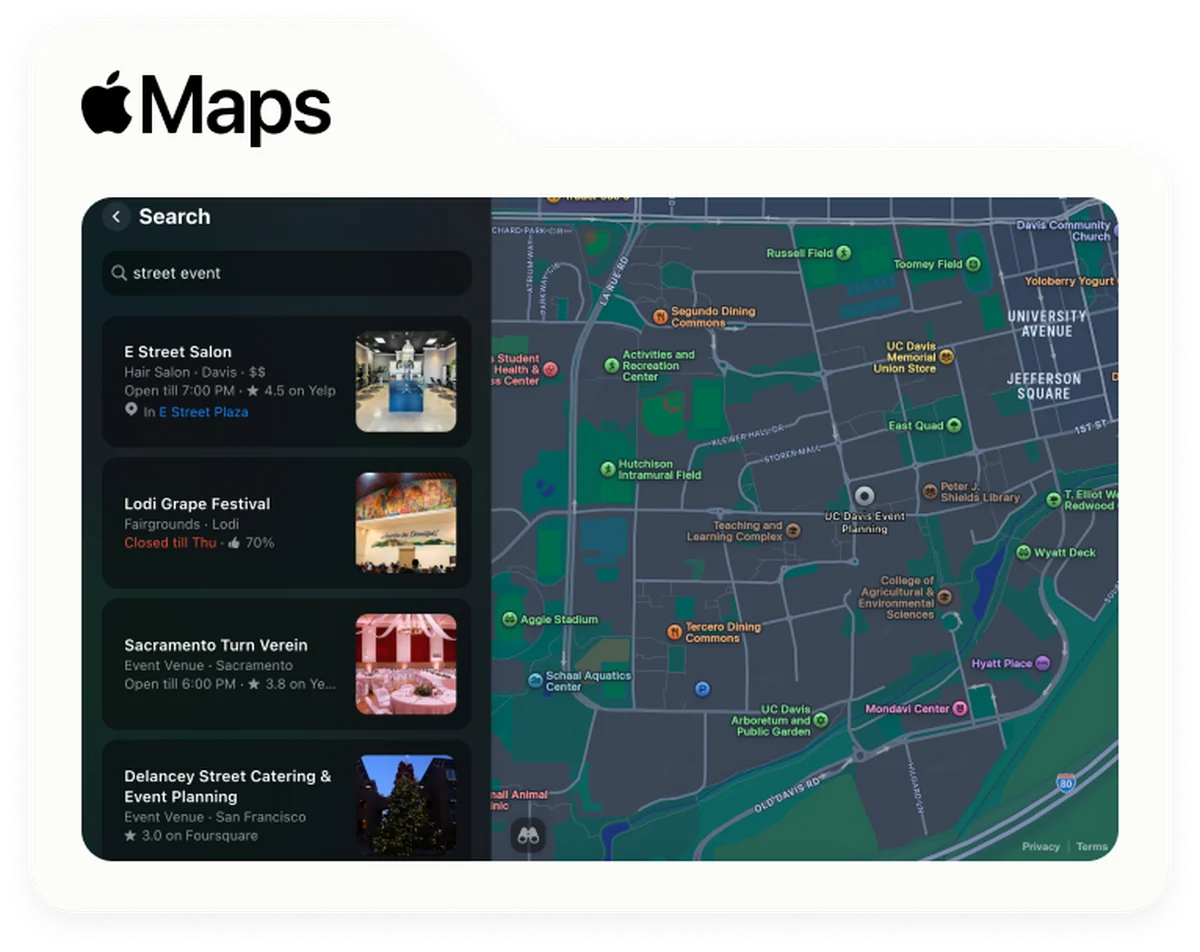1200x952 pixels.
Task: Open the E Street Salon result
Action: click(287, 381)
